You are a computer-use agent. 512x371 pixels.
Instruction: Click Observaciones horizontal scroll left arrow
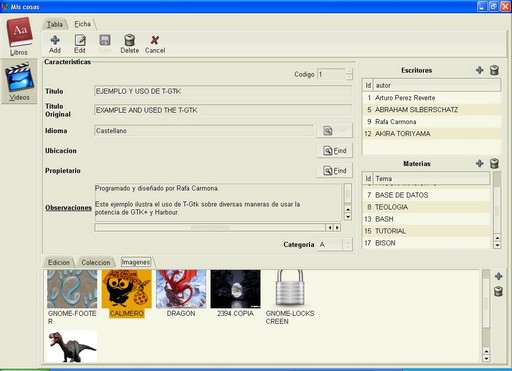click(x=330, y=227)
